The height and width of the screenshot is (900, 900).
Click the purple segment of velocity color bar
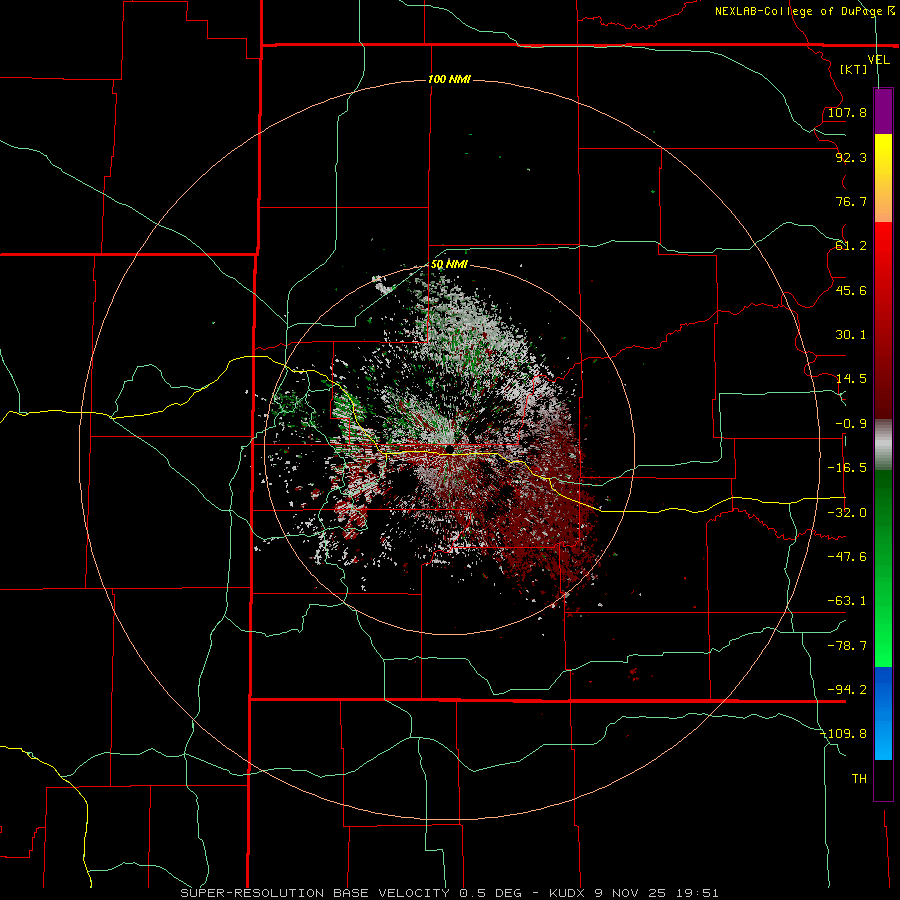click(x=883, y=111)
